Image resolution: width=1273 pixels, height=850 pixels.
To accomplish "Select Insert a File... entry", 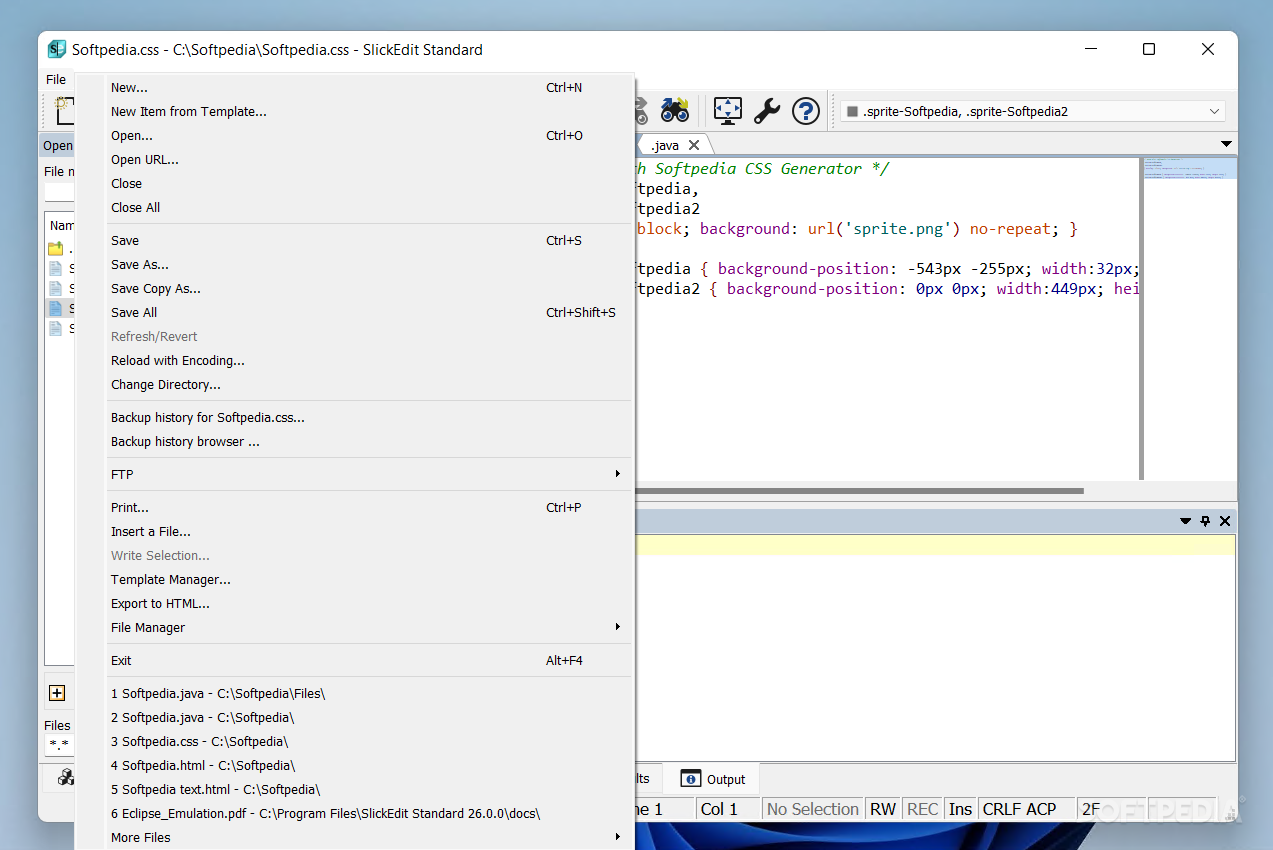I will [369, 531].
